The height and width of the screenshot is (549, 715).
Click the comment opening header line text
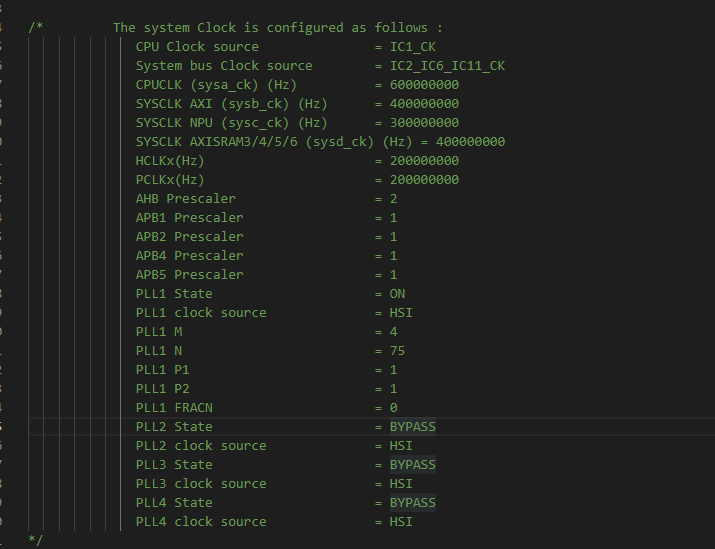click(278, 28)
